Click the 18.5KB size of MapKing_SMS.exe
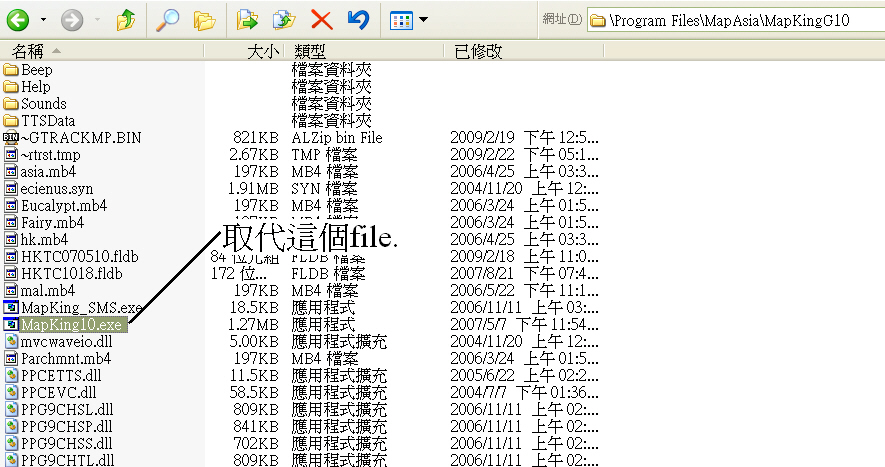885x467 pixels. click(254, 307)
